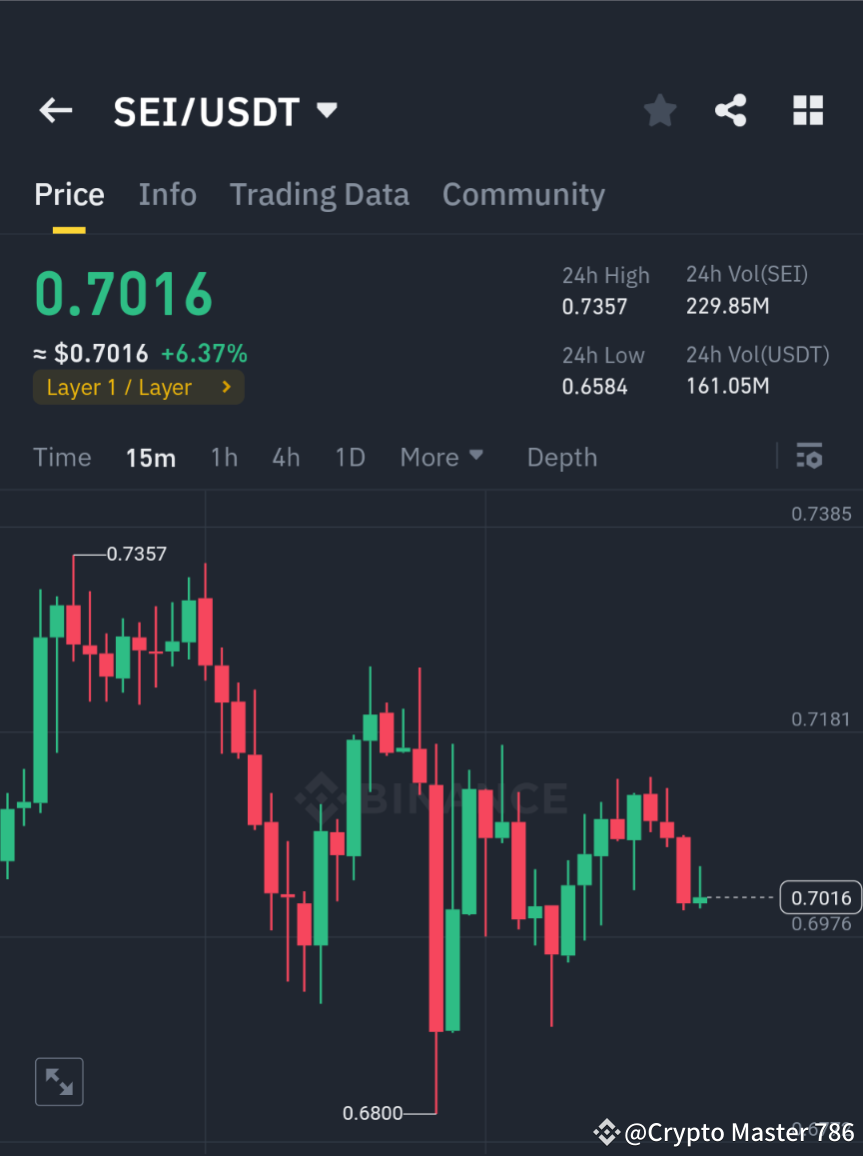Tap the back arrow to exit chart
The image size is (863, 1156).
(55, 111)
